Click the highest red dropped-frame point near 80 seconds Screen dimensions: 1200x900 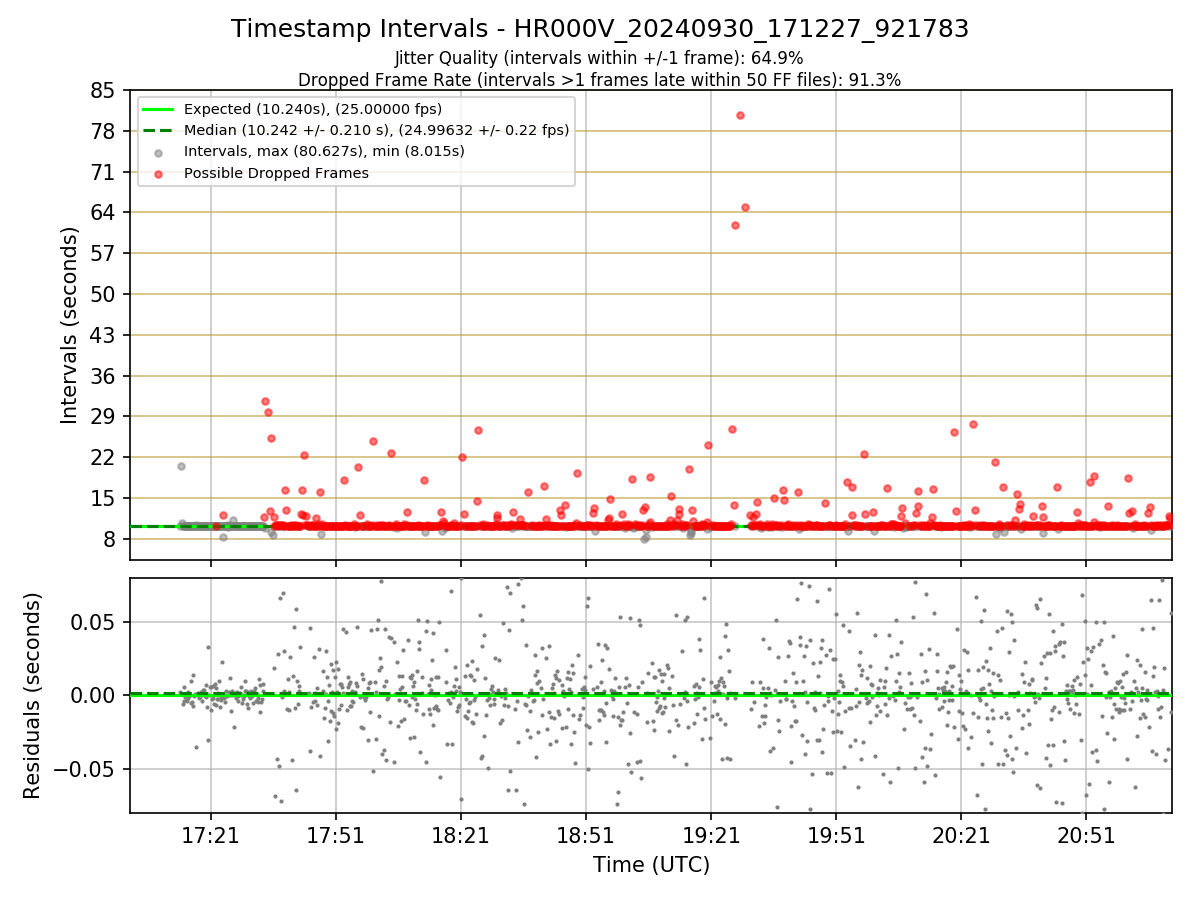740,115
